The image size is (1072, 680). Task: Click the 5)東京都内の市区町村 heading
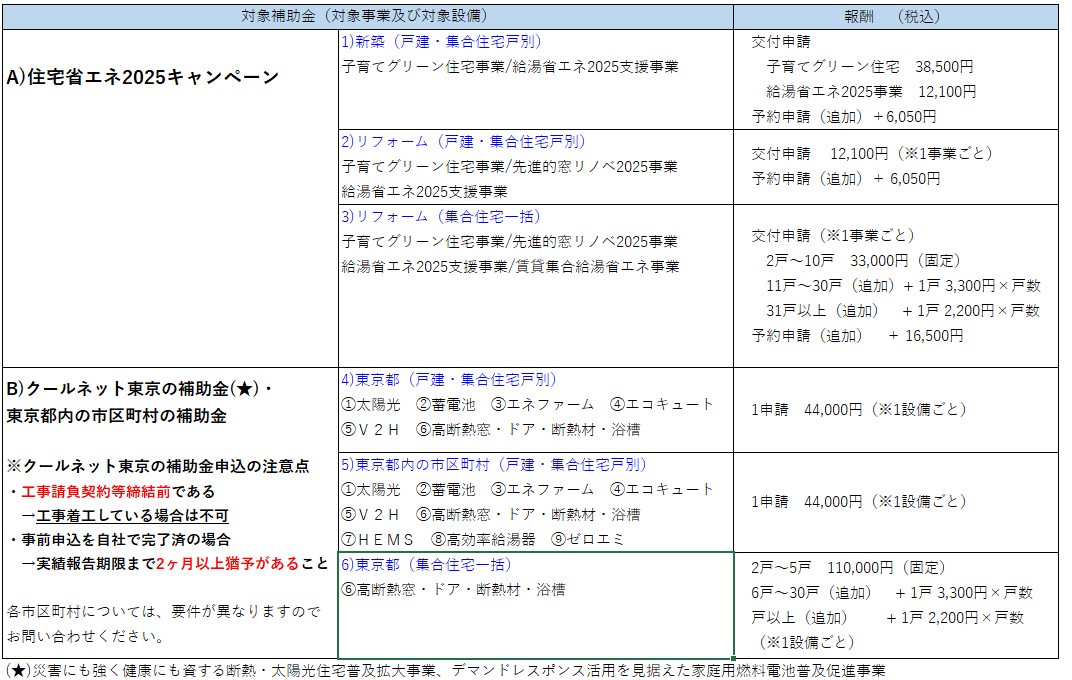[494, 465]
